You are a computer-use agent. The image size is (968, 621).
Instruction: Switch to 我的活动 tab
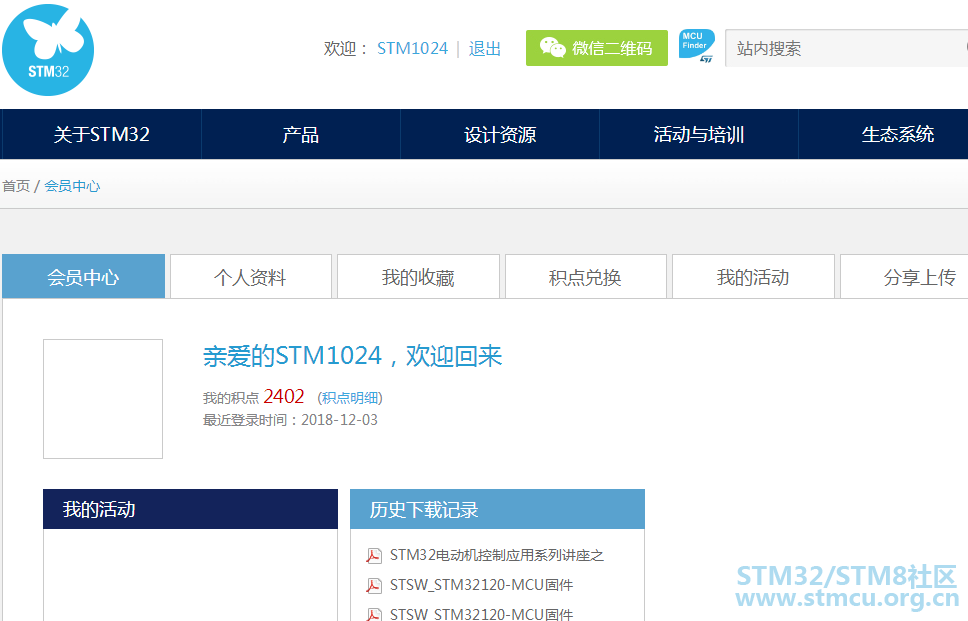coord(753,277)
